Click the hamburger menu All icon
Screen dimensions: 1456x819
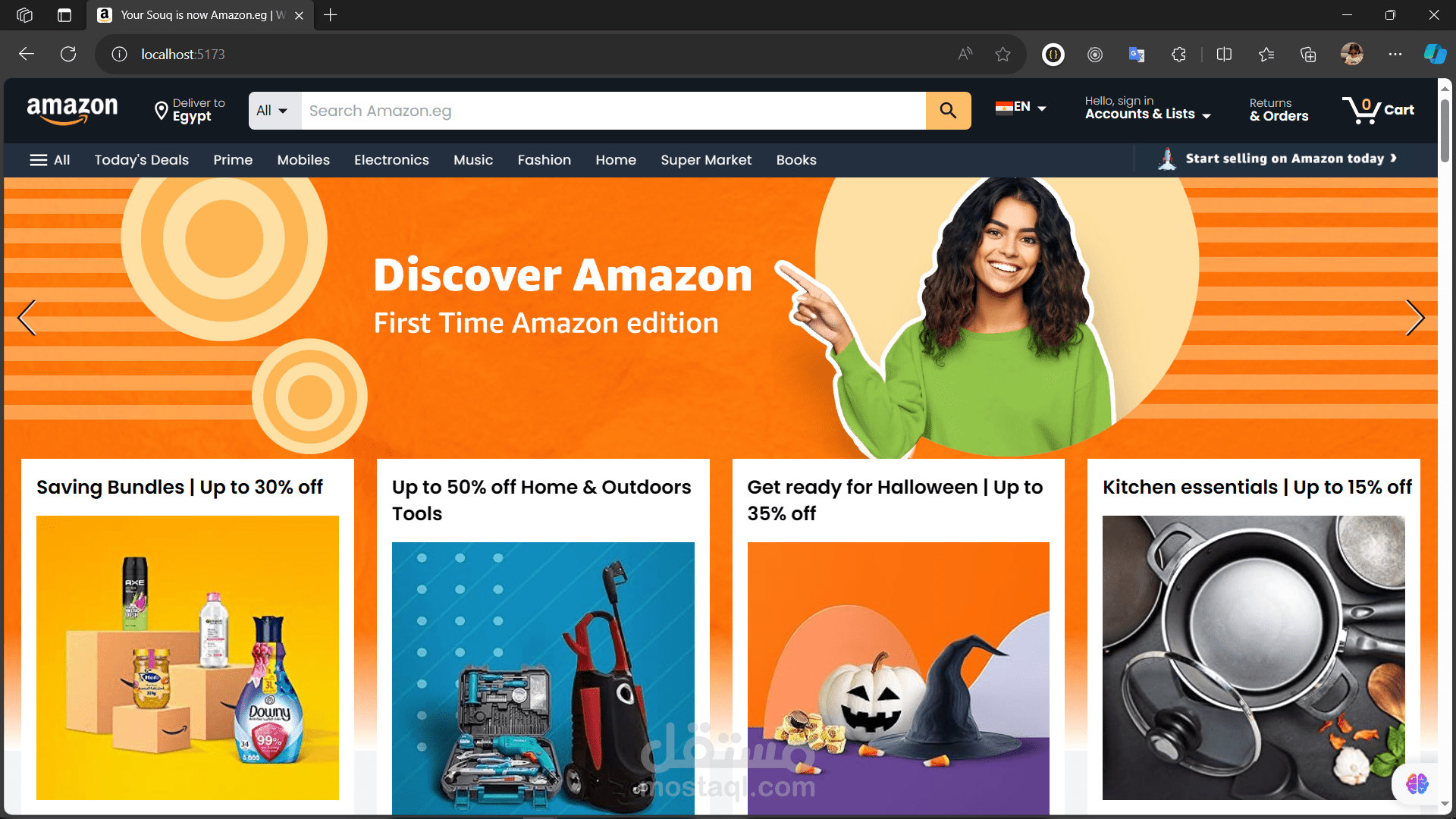[x=49, y=160]
